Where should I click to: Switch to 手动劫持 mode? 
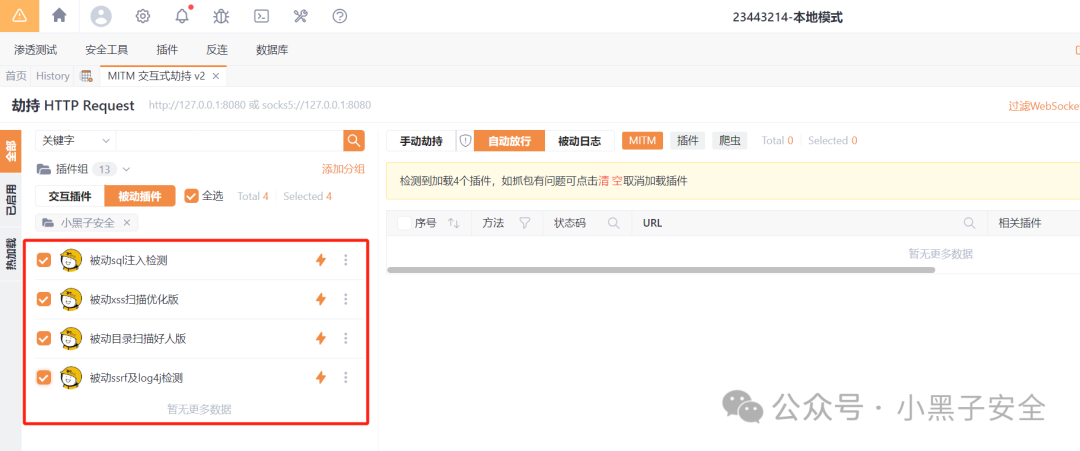click(x=422, y=141)
